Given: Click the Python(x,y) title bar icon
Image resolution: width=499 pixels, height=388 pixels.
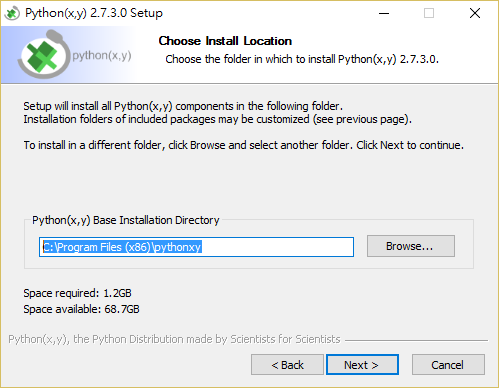Looking at the screenshot, I should (x=12, y=13).
